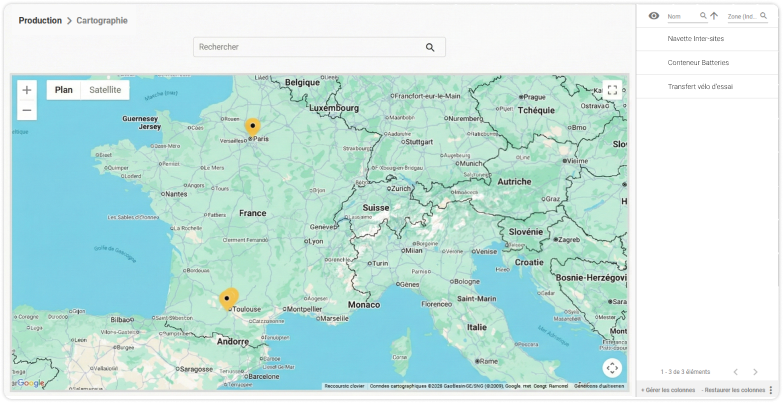Viewport: 783px width, 403px height.
Task: Go to next page of list
Action: tap(755, 372)
